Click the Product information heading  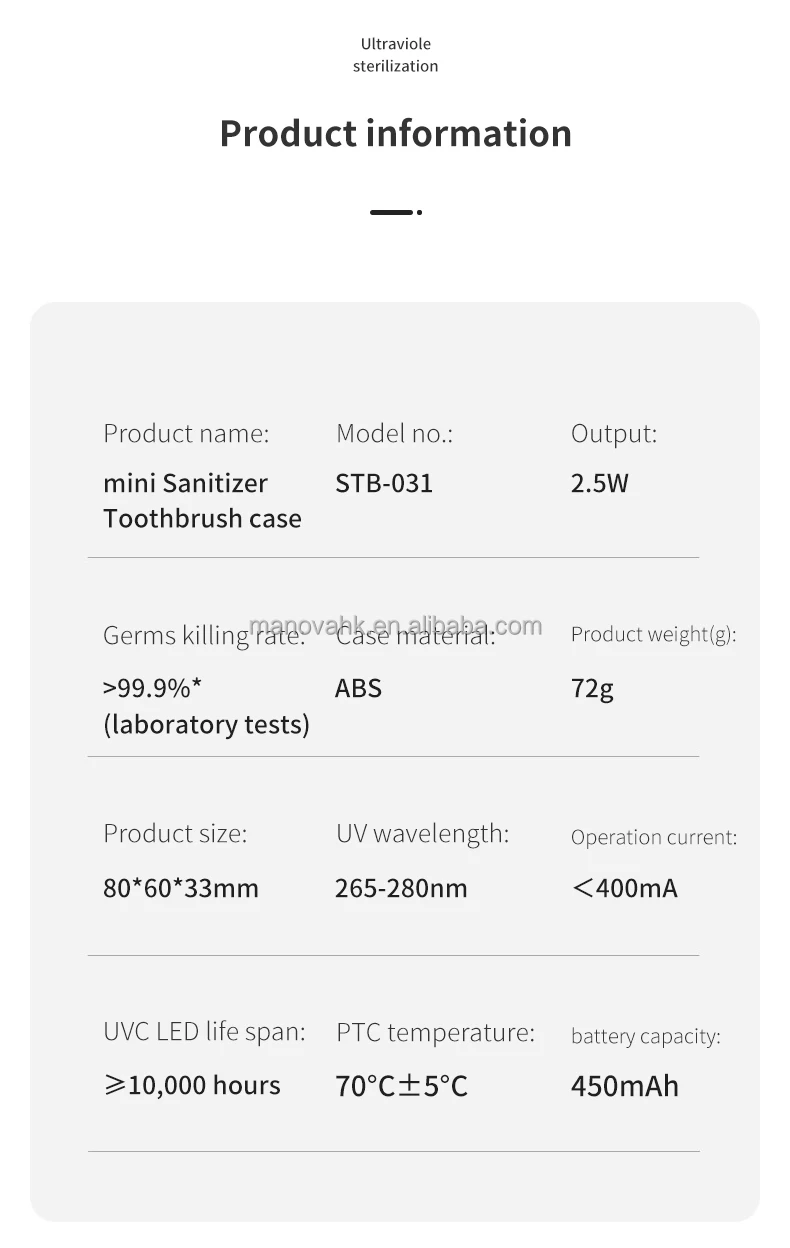(x=395, y=133)
